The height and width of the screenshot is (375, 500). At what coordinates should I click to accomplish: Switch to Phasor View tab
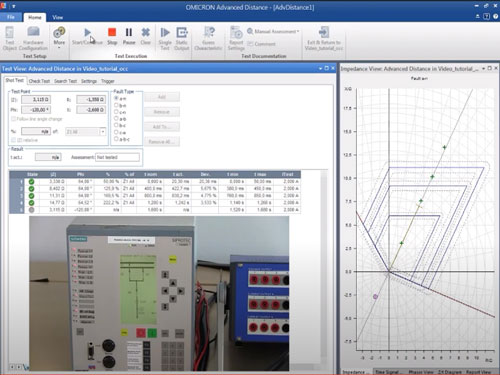[421, 372]
